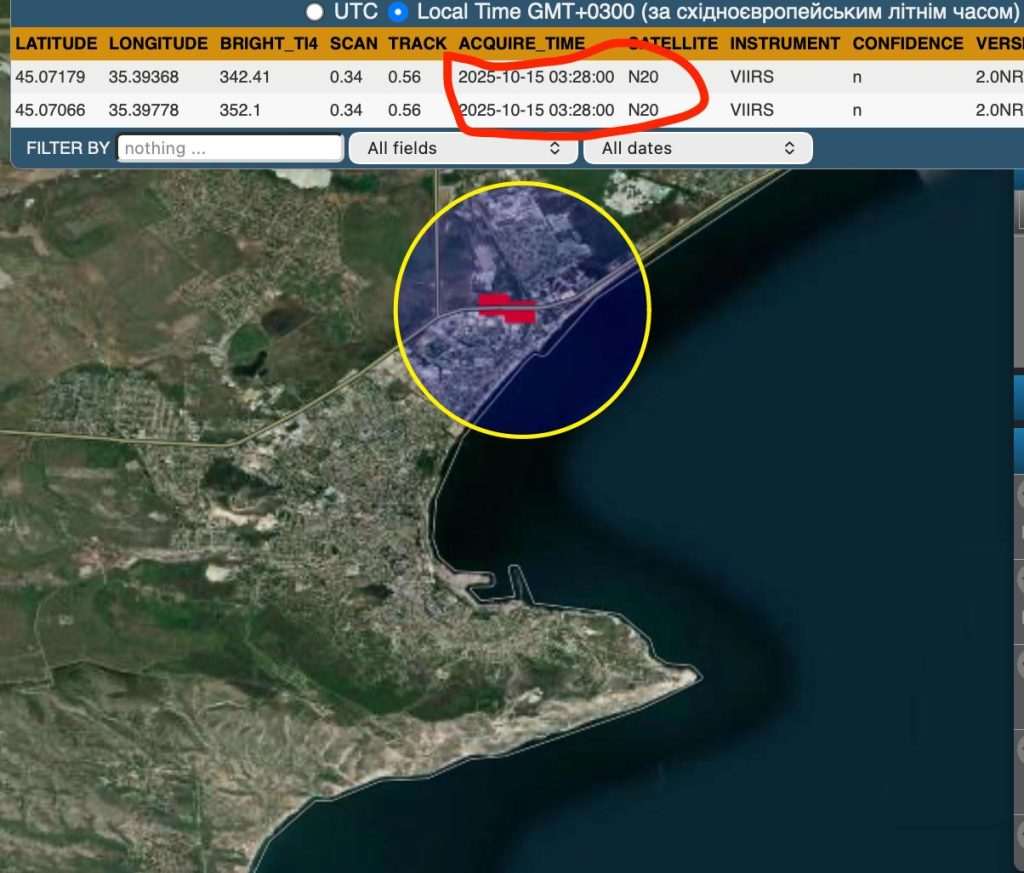The image size is (1024, 873).
Task: Click the INSTRUMENT column header
Action: [x=785, y=44]
